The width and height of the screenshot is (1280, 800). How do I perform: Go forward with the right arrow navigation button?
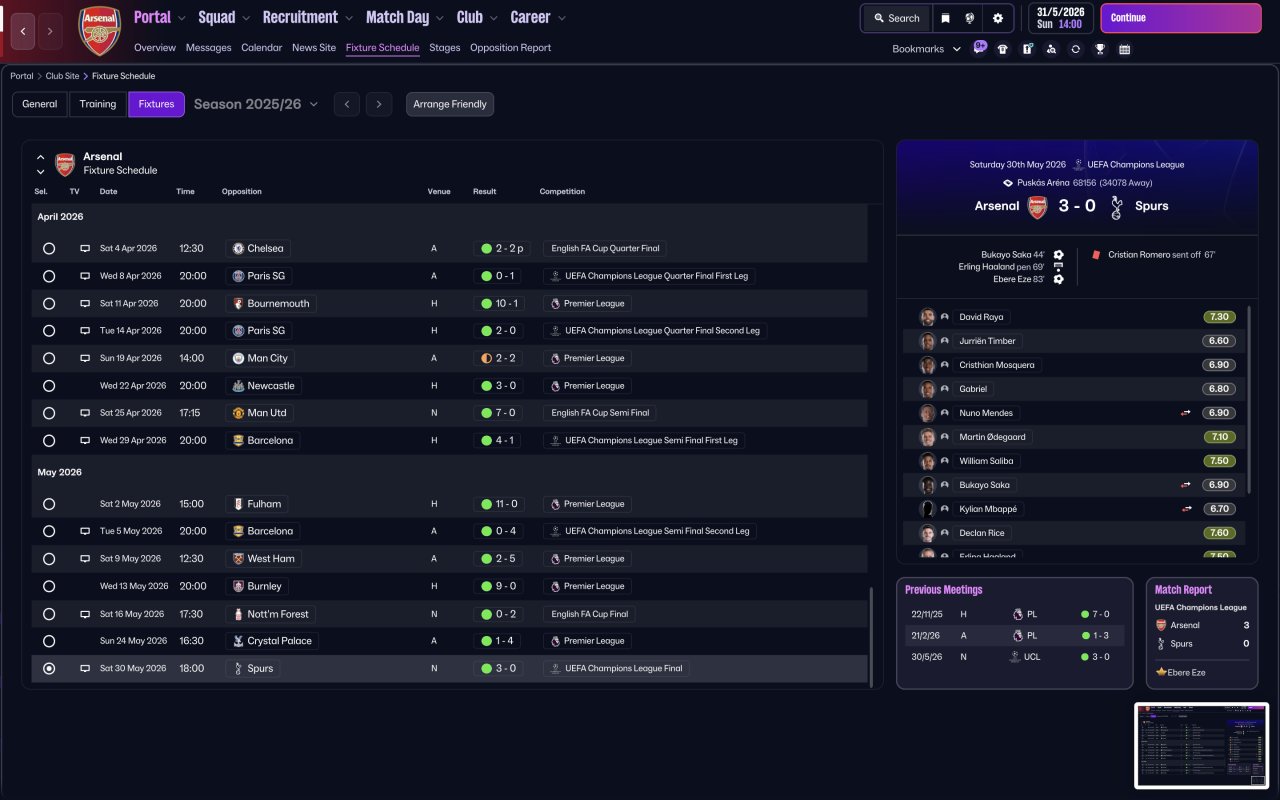click(50, 31)
